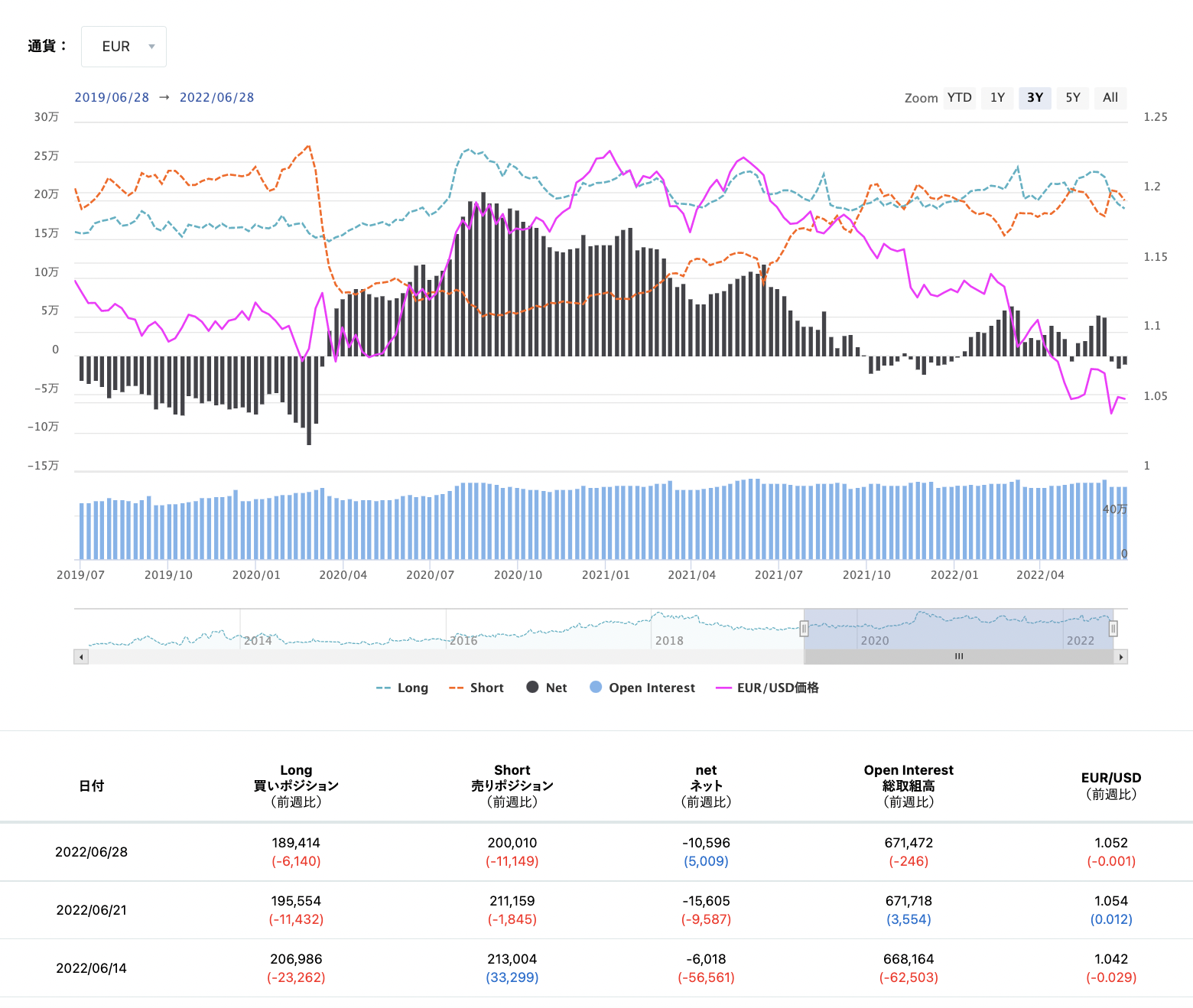Viewport: 1193px width, 1008px height.
Task: Click the 2020/04 x-axis label
Action: (343, 575)
